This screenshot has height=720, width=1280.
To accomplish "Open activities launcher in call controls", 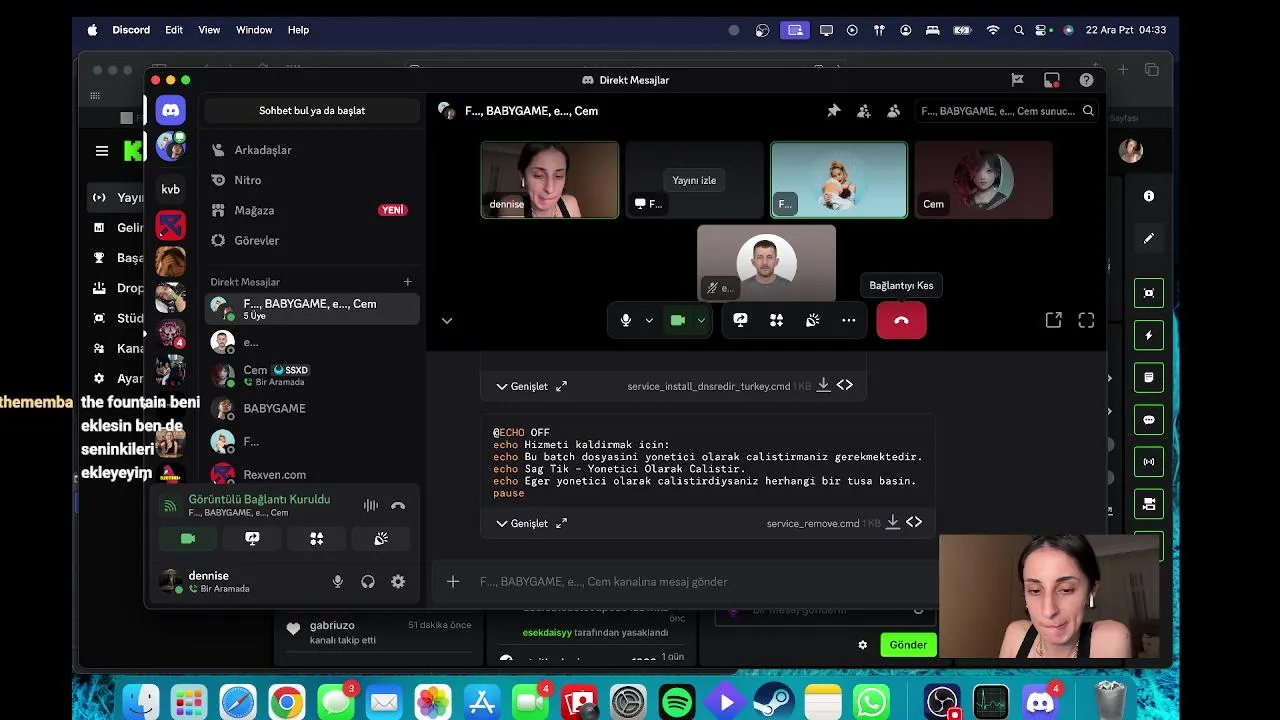I will pyautogui.click(x=776, y=320).
